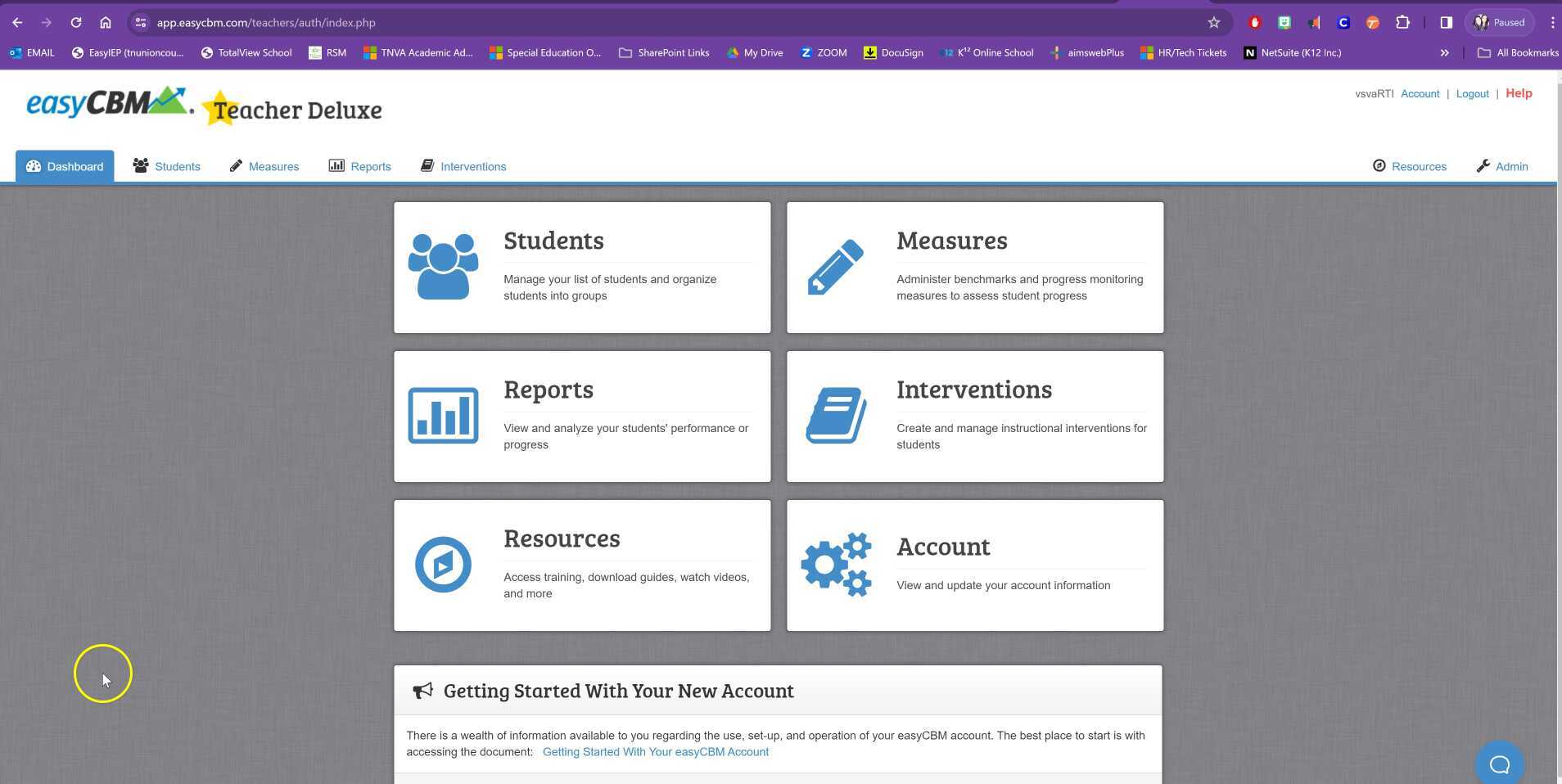Open the Chrome three-dot menu
This screenshot has width=1562, height=784.
click(1552, 22)
